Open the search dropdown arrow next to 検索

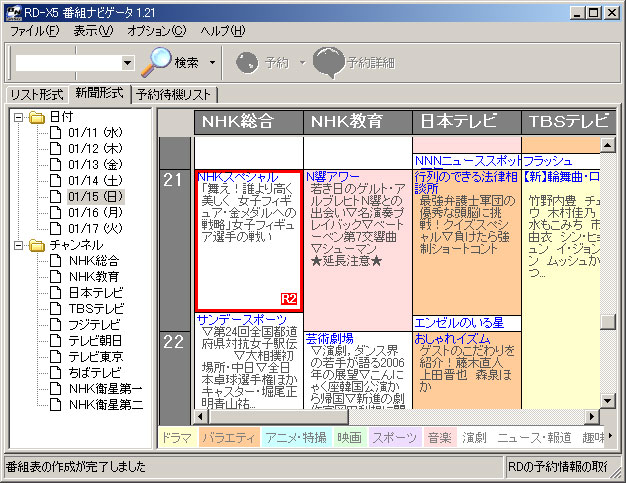click(212, 63)
